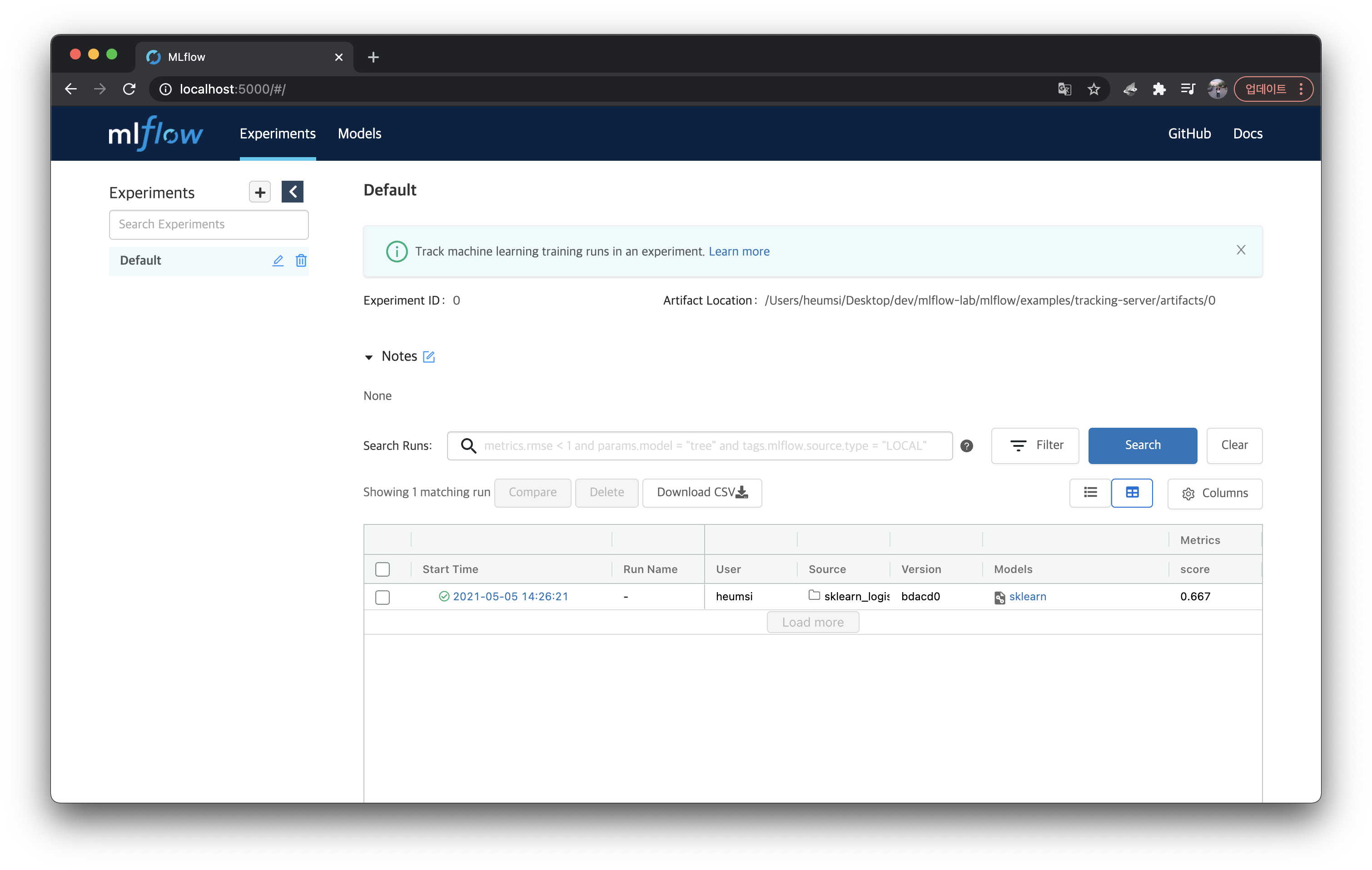The height and width of the screenshot is (870, 1372).
Task: Switch to the Models tab
Action: point(359,133)
